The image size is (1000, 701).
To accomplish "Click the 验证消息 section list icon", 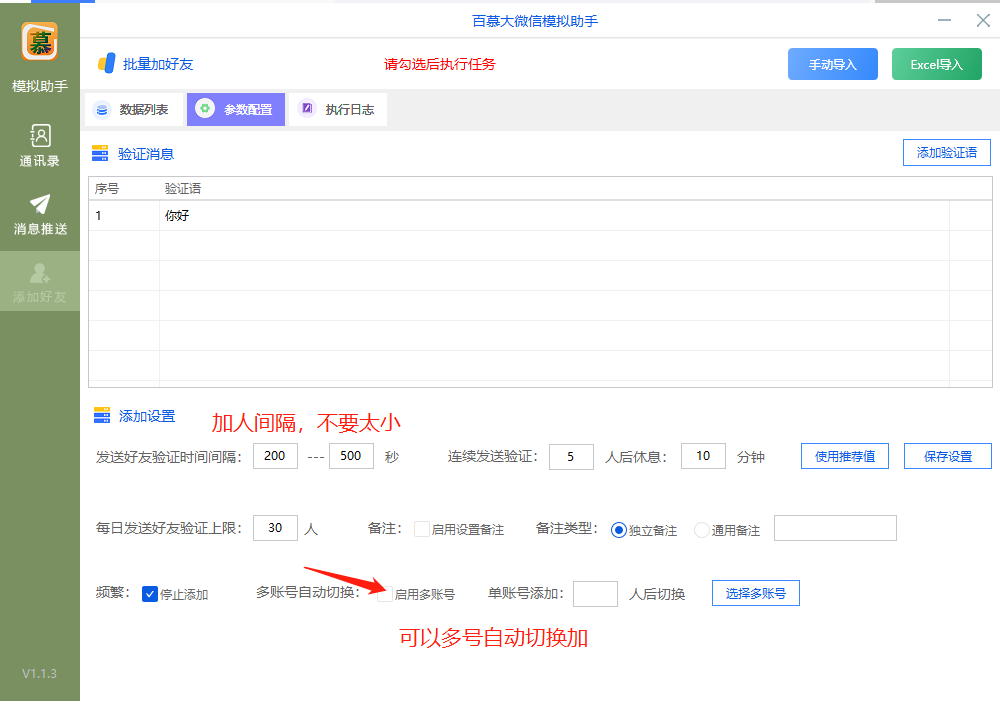I will 101,153.
